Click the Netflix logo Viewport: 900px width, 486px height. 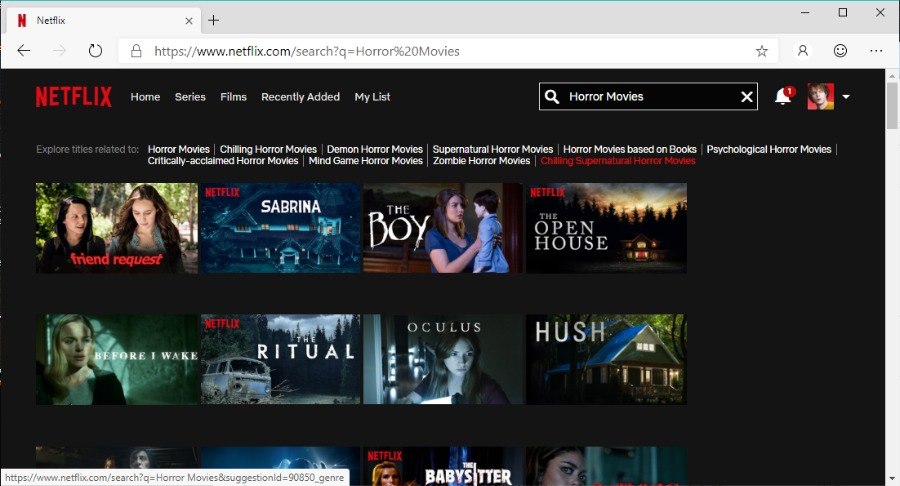75,97
